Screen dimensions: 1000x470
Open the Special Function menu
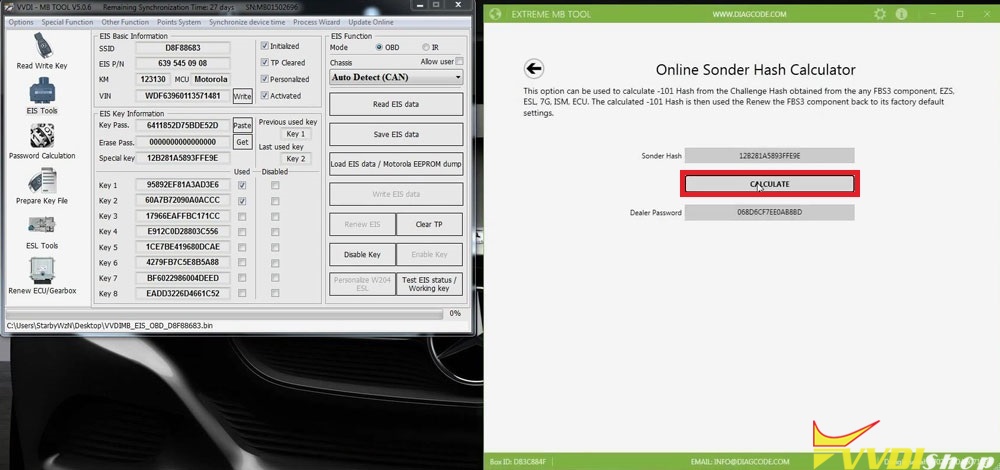coord(67,22)
